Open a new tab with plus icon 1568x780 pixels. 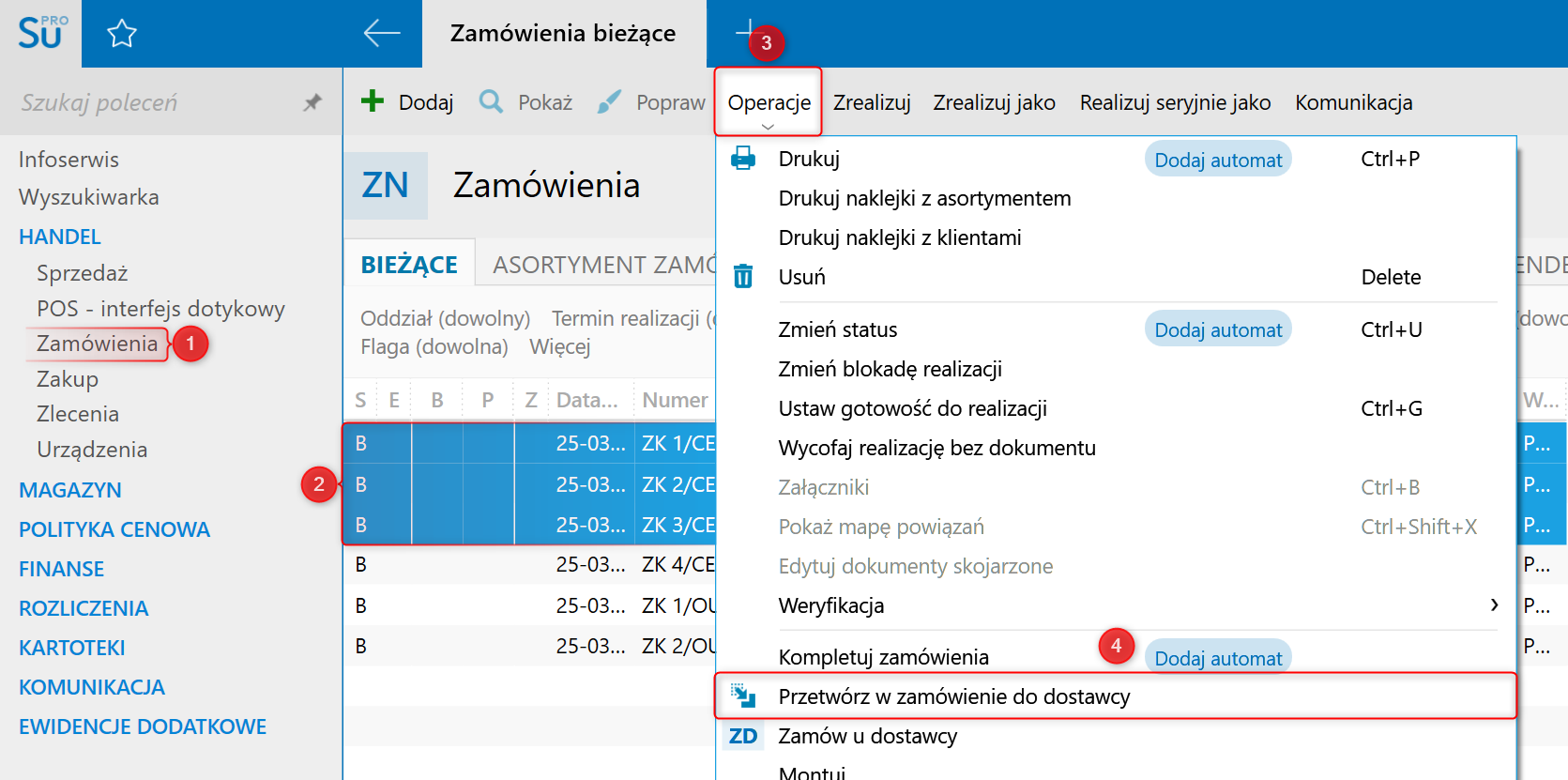(748, 31)
